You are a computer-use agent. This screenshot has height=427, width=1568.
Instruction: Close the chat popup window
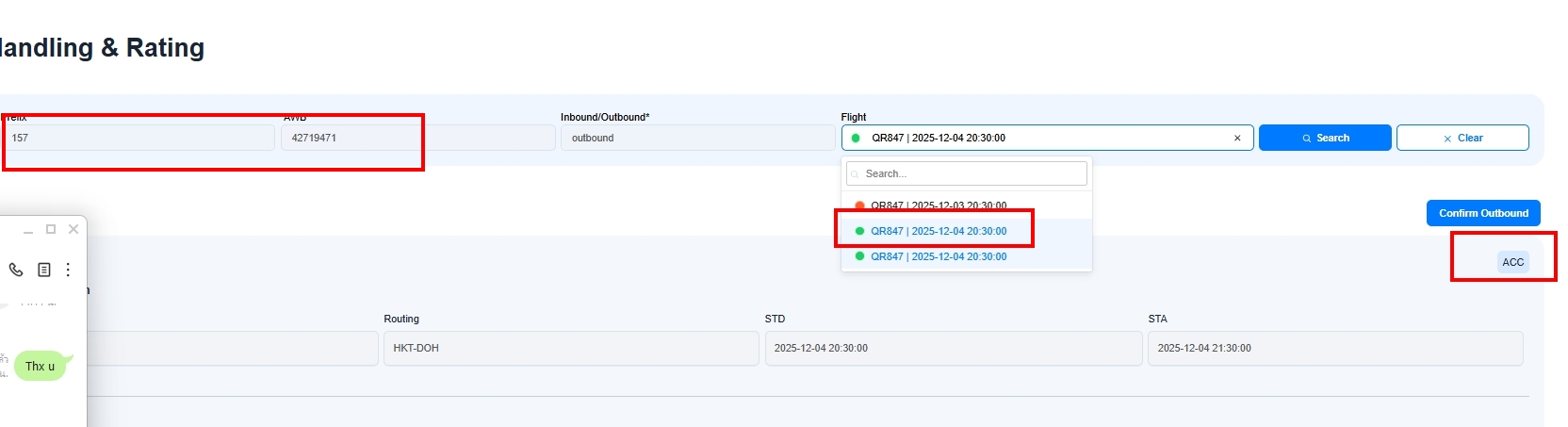point(73,229)
